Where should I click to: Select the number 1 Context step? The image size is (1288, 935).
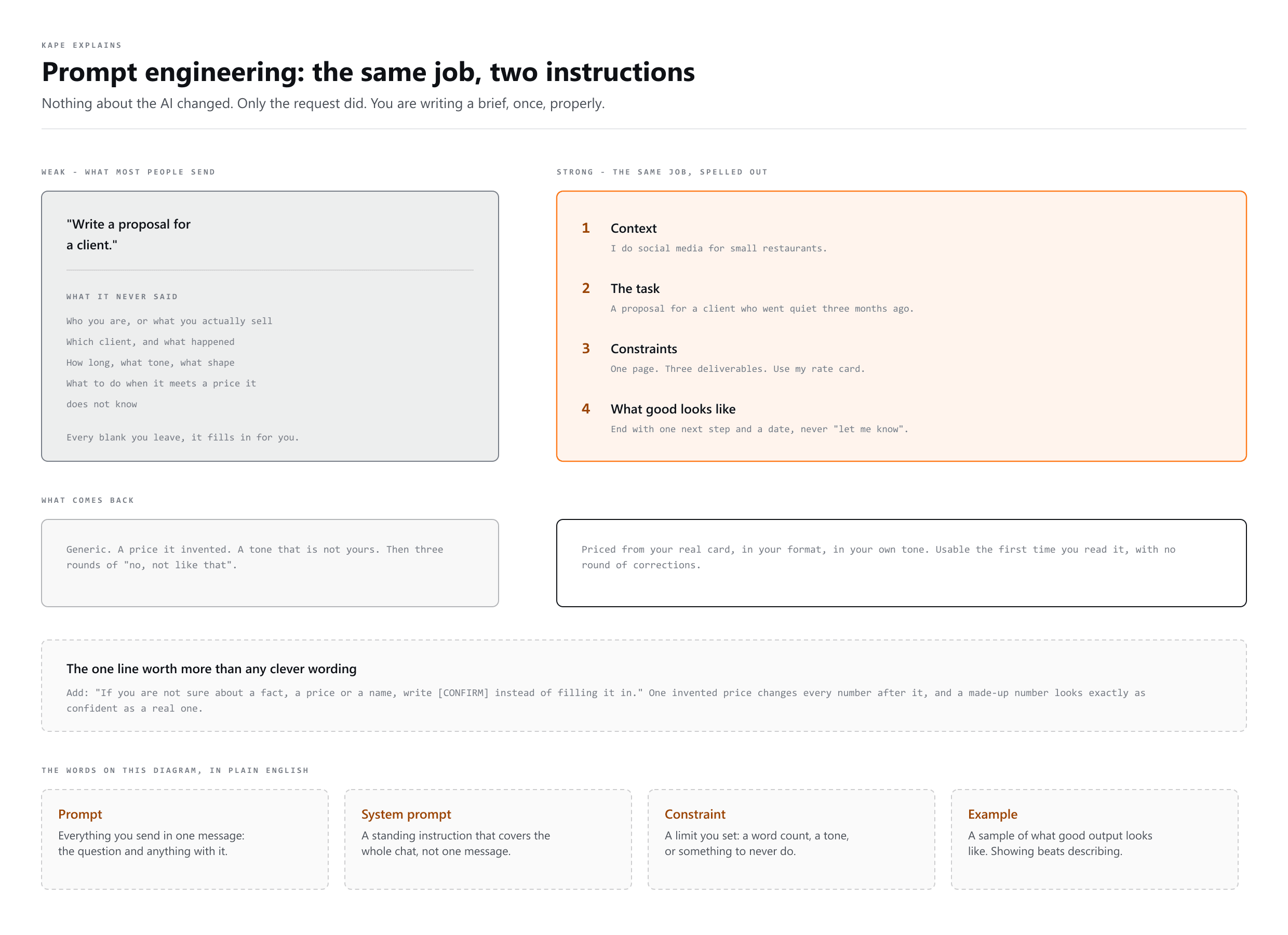coord(585,228)
